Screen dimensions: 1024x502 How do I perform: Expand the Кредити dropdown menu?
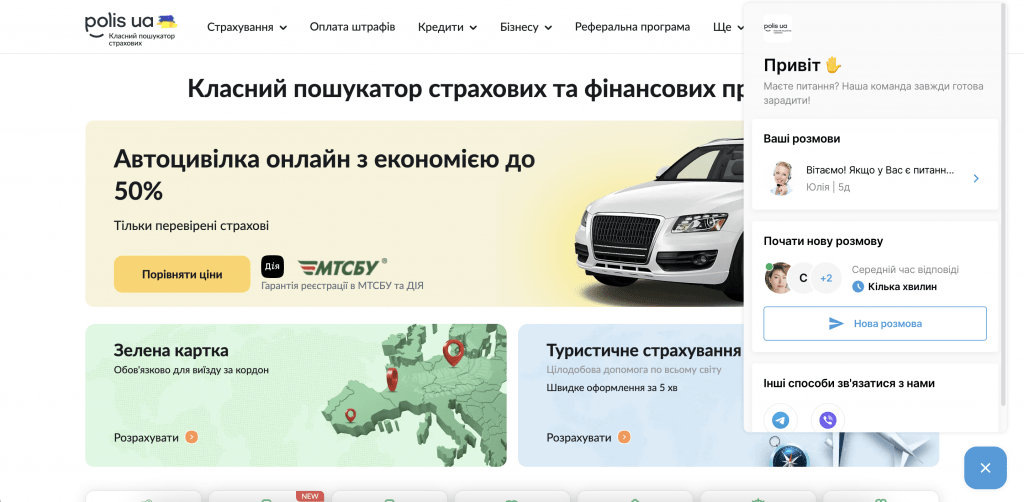(x=447, y=27)
